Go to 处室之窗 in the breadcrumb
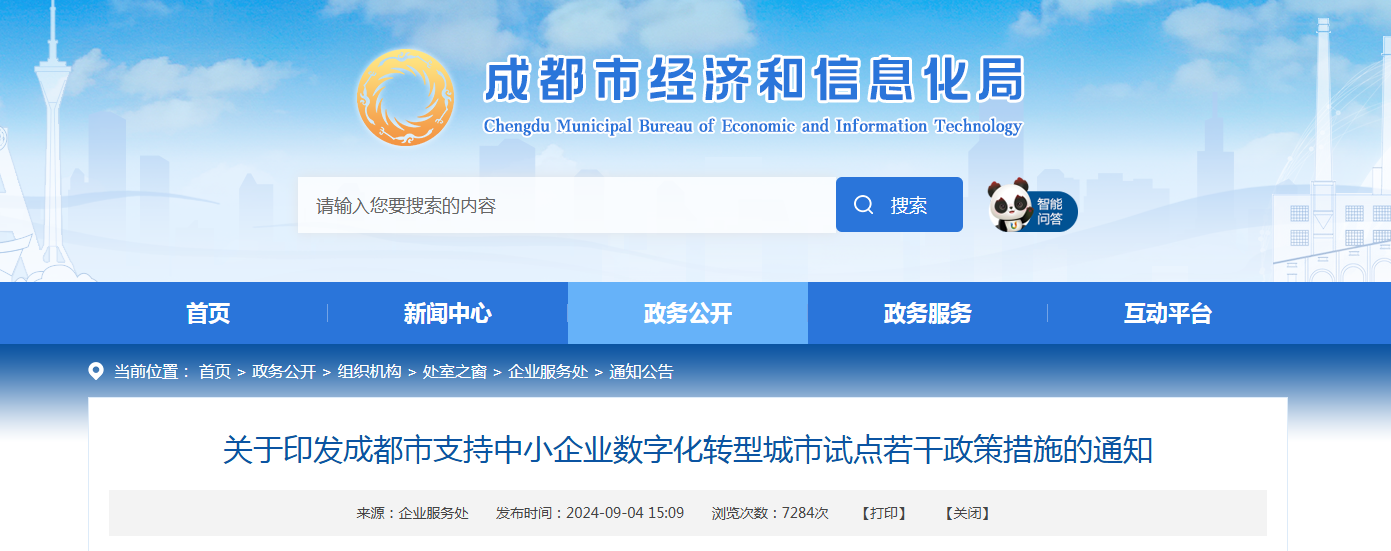Viewport: 1391px width, 551px height. pyautogui.click(x=455, y=372)
